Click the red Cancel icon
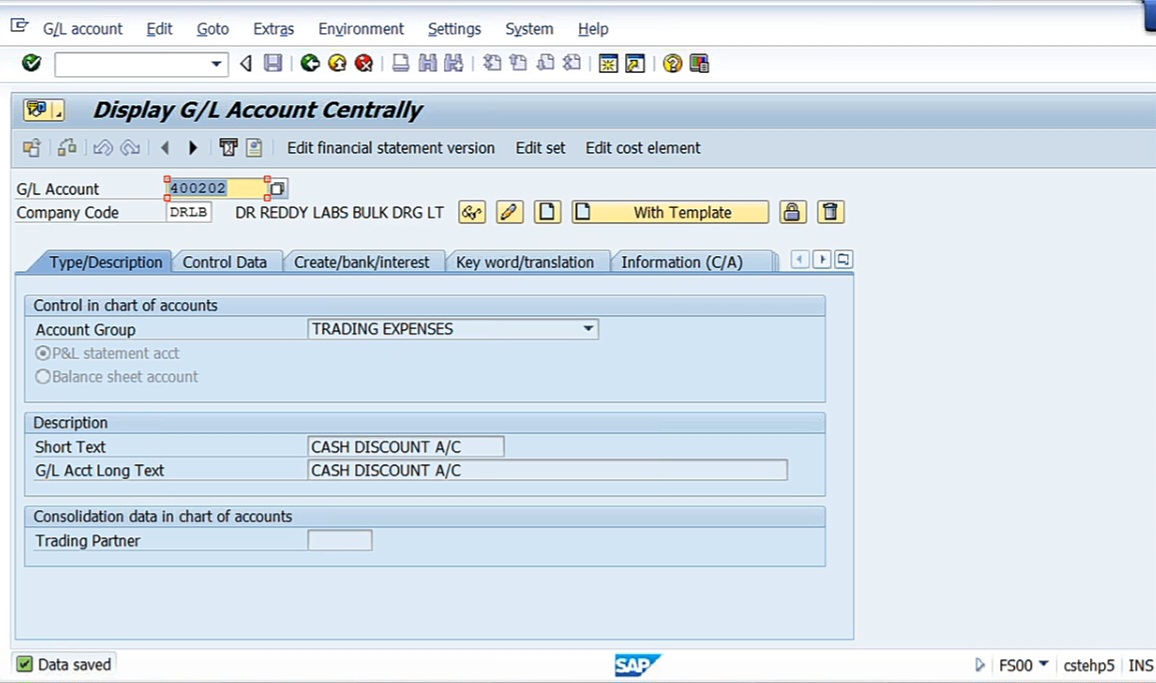 pos(363,63)
